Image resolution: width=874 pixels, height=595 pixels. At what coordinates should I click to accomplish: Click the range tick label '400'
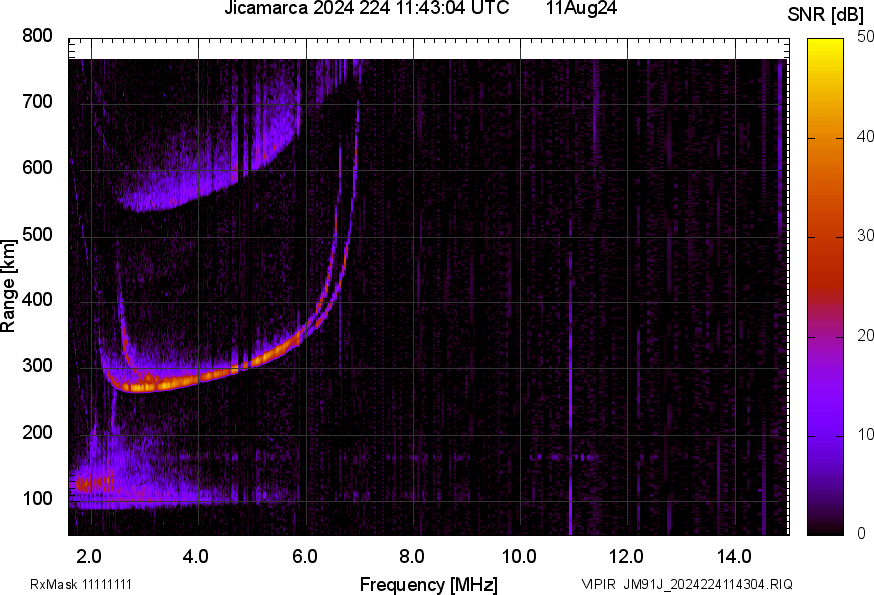37,300
